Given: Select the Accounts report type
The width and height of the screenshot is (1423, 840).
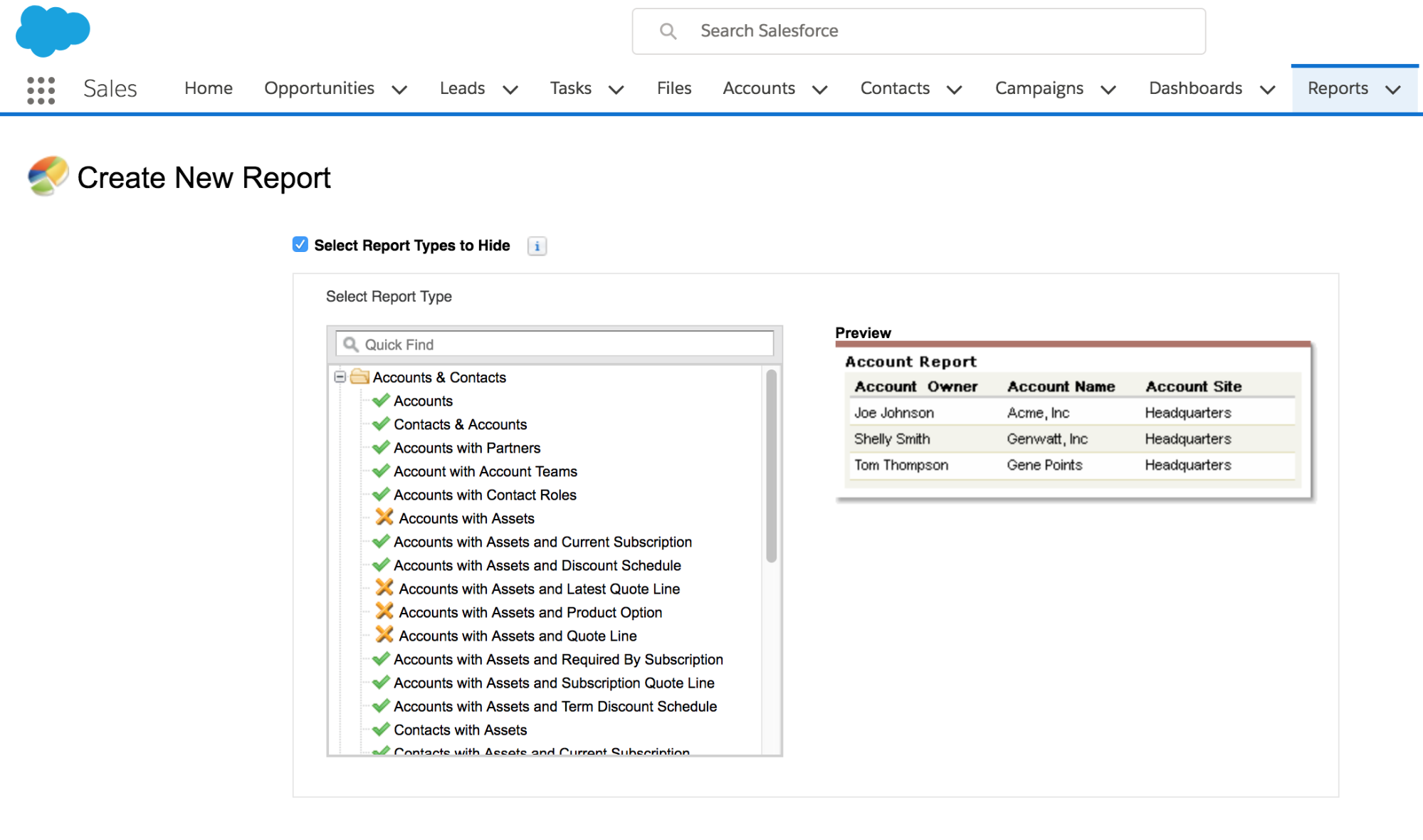Looking at the screenshot, I should [x=423, y=401].
